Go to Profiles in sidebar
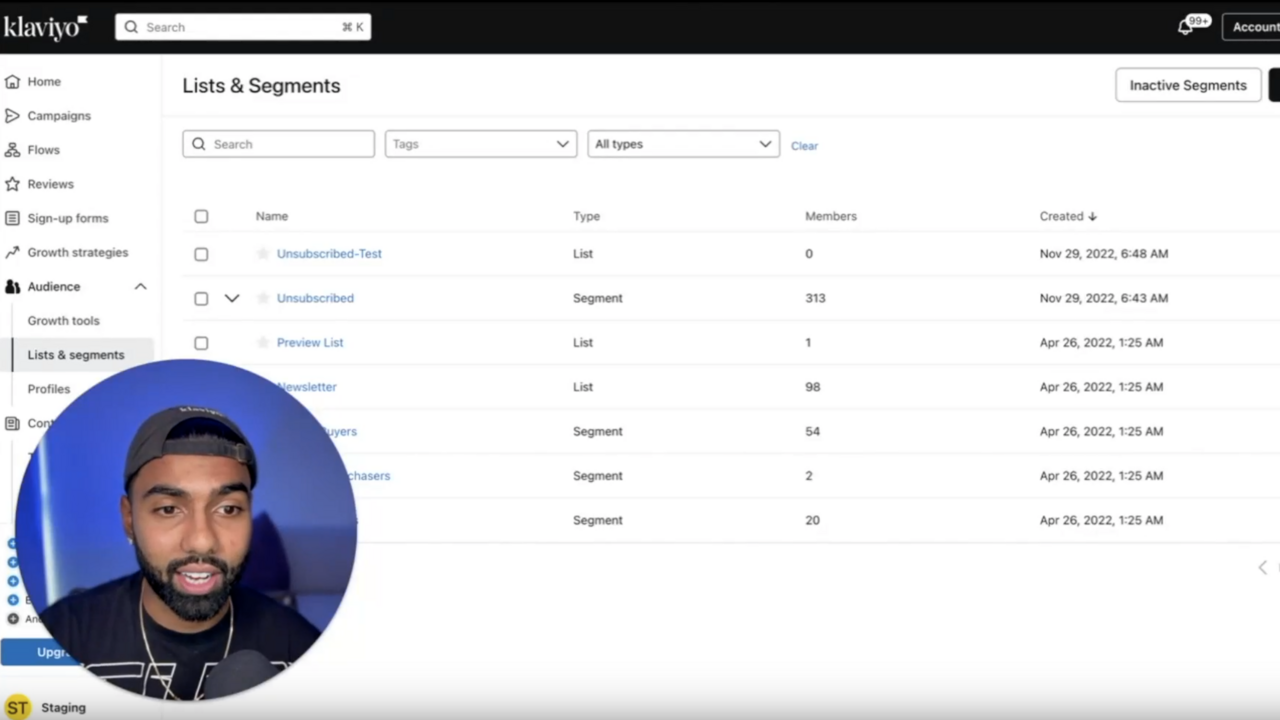 click(x=49, y=389)
